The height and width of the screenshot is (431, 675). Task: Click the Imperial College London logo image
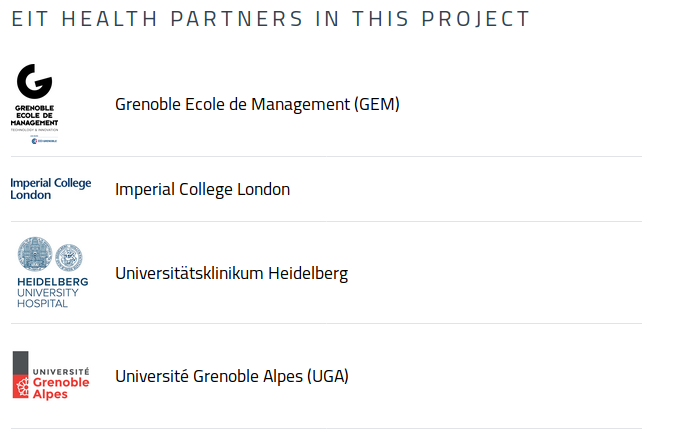pyautogui.click(x=51, y=189)
